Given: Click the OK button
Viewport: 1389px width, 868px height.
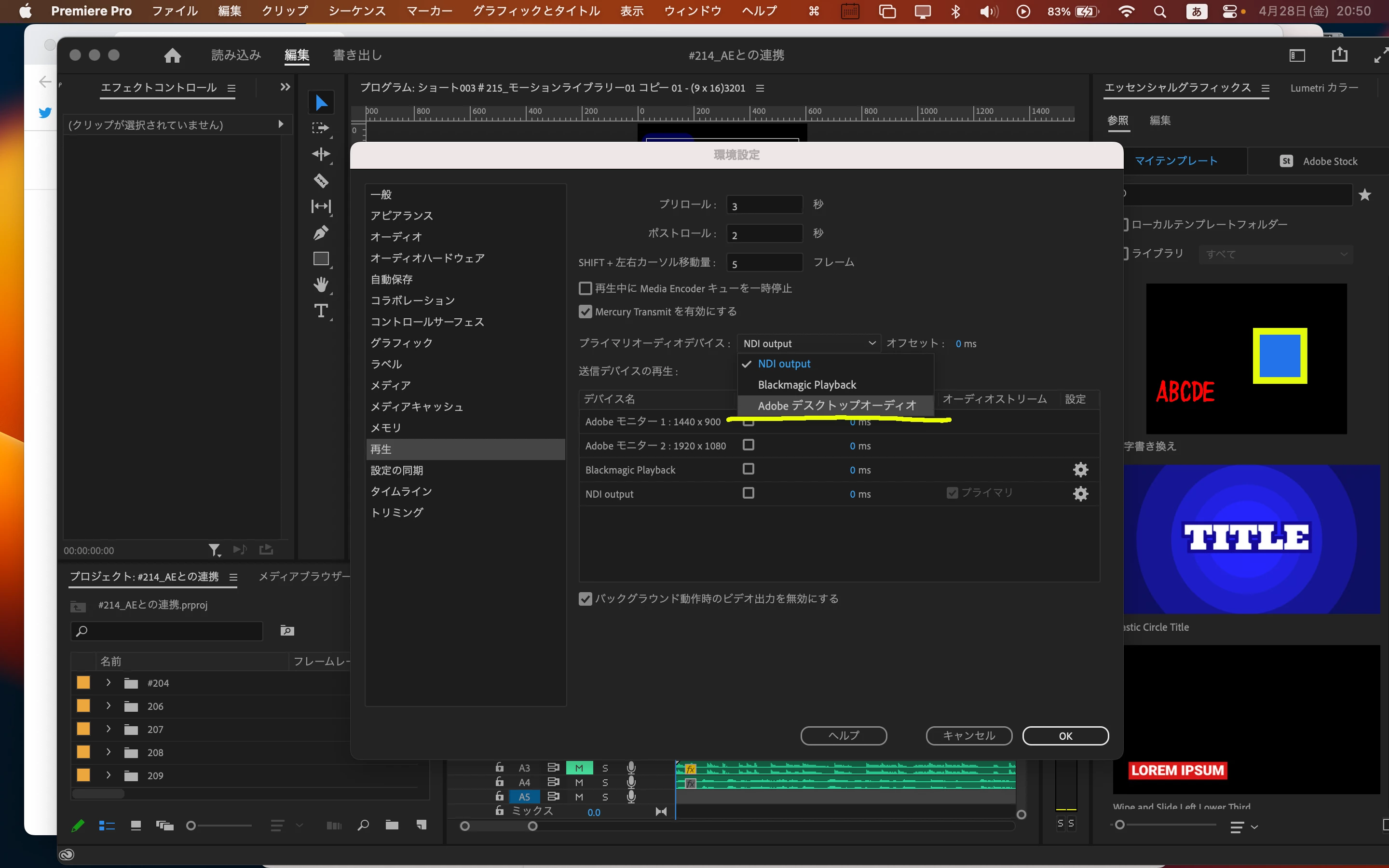Looking at the screenshot, I should (1065, 735).
